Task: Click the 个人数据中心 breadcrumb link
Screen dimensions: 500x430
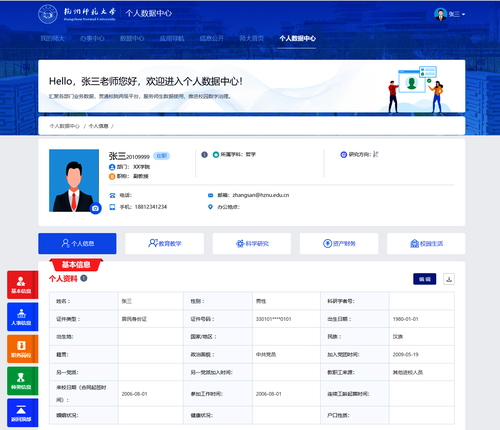Action: (65, 126)
